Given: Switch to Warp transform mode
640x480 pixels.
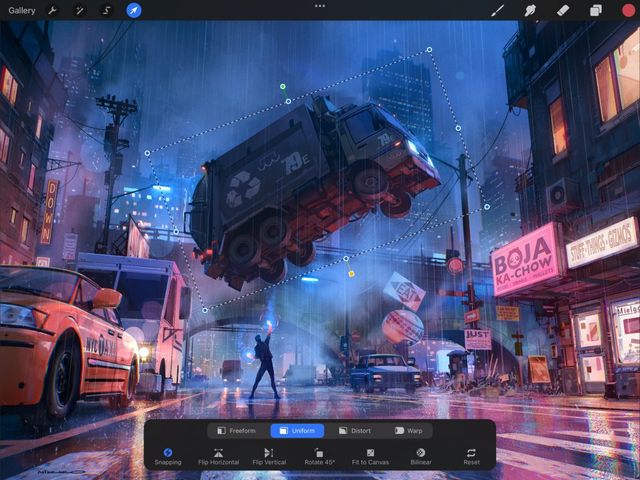Looking at the screenshot, I should coord(408,431).
